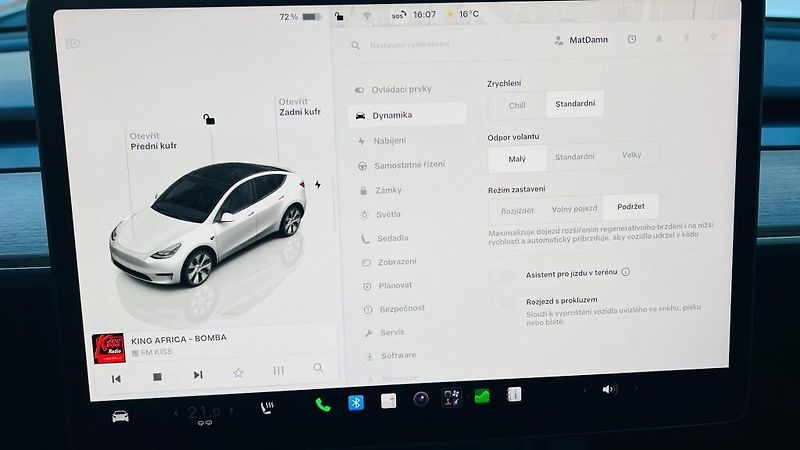Open Světla settings menu
Screen dimensions: 800x450
[x=382, y=215]
